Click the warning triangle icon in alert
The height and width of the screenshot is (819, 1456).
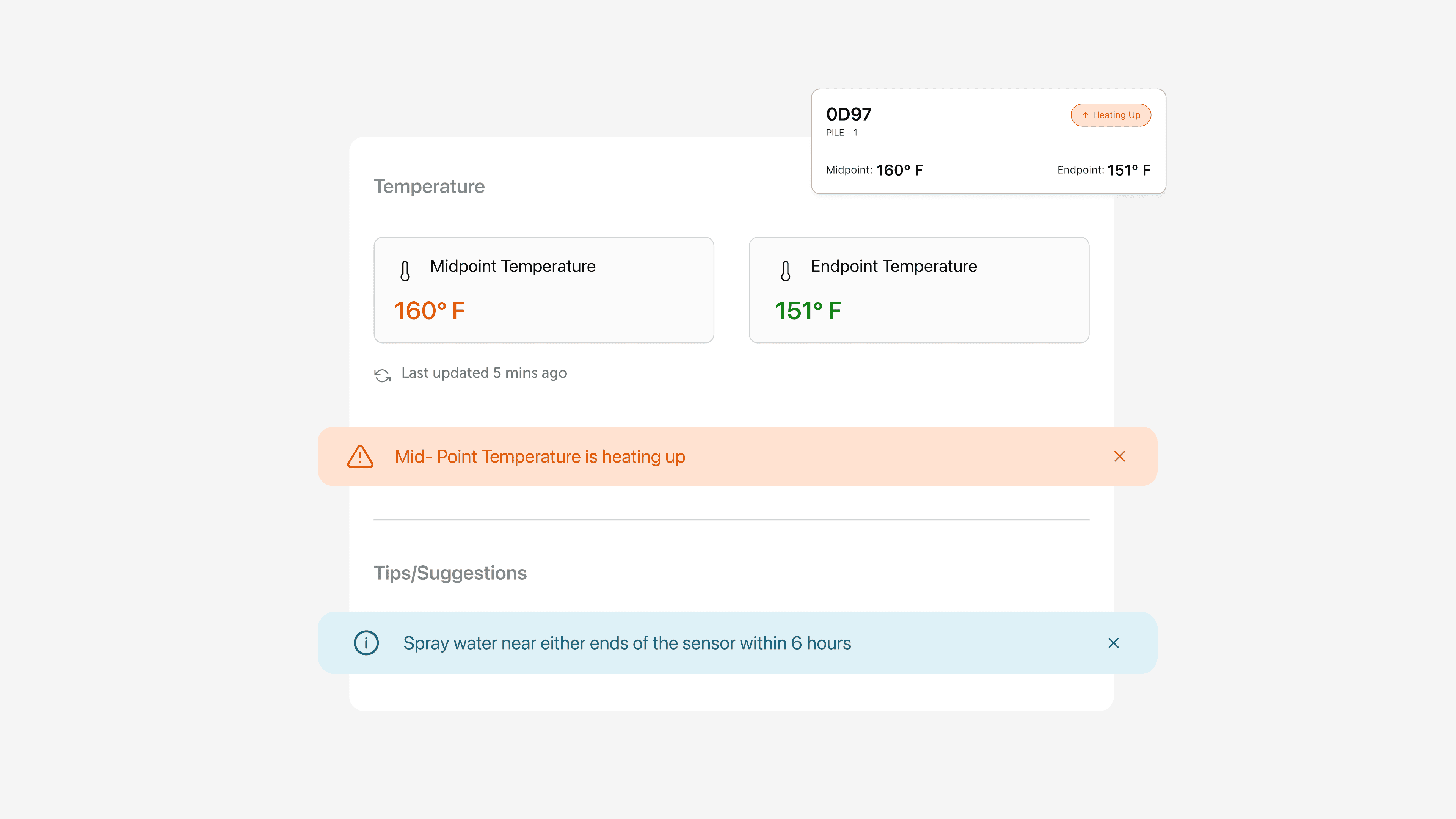(360, 457)
